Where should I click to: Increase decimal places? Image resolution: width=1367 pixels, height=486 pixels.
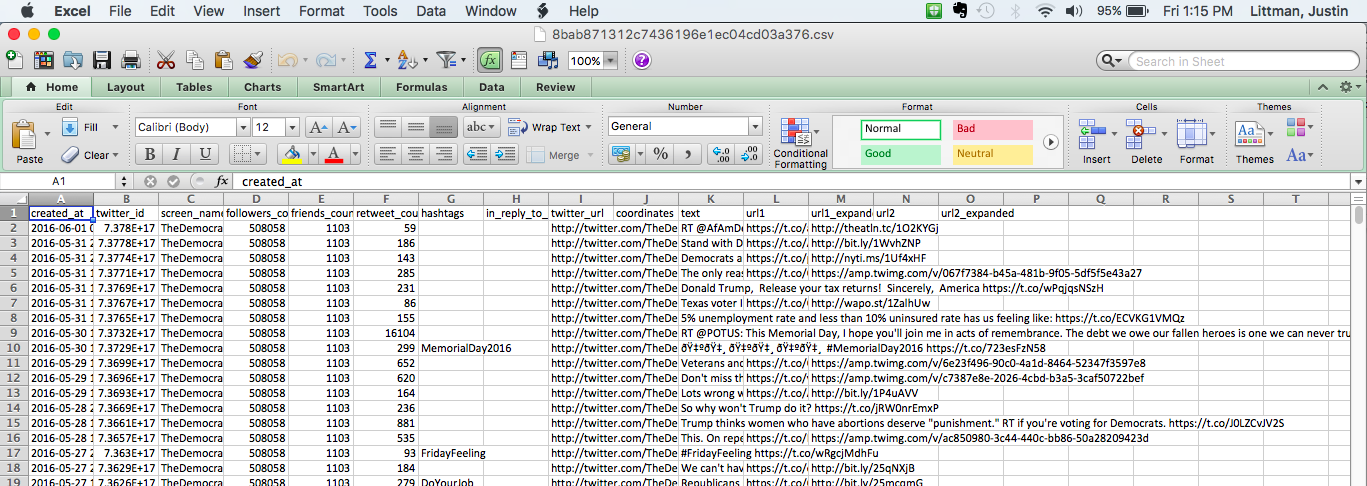[x=720, y=154]
